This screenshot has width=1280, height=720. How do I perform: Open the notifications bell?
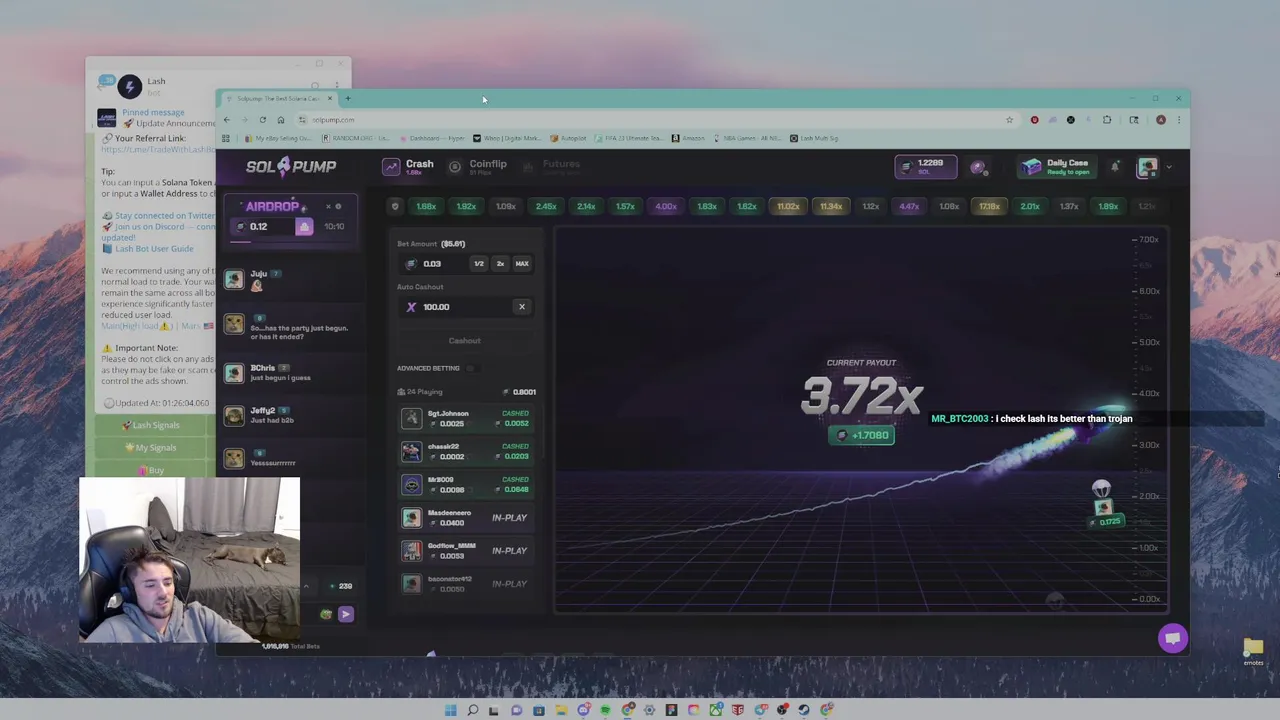click(1115, 167)
